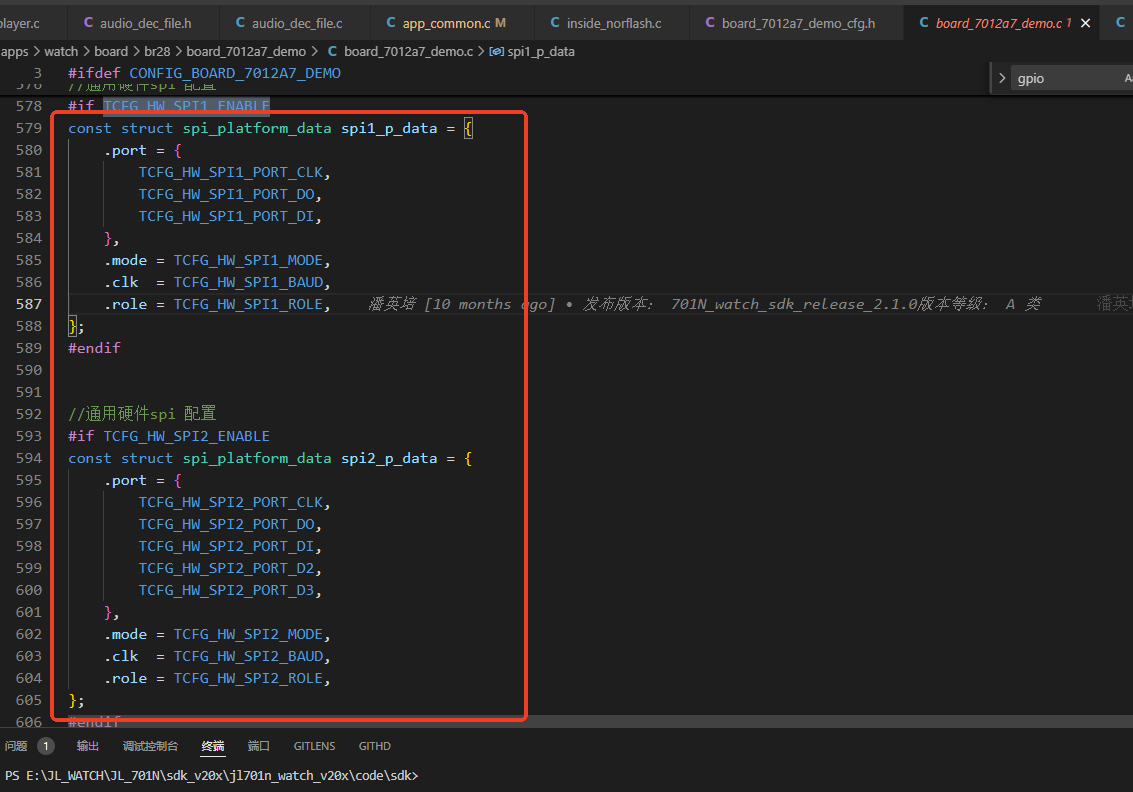This screenshot has width=1133, height=792.
Task: Click the spi2_p_data identifier on line 594
Action: pos(389,458)
